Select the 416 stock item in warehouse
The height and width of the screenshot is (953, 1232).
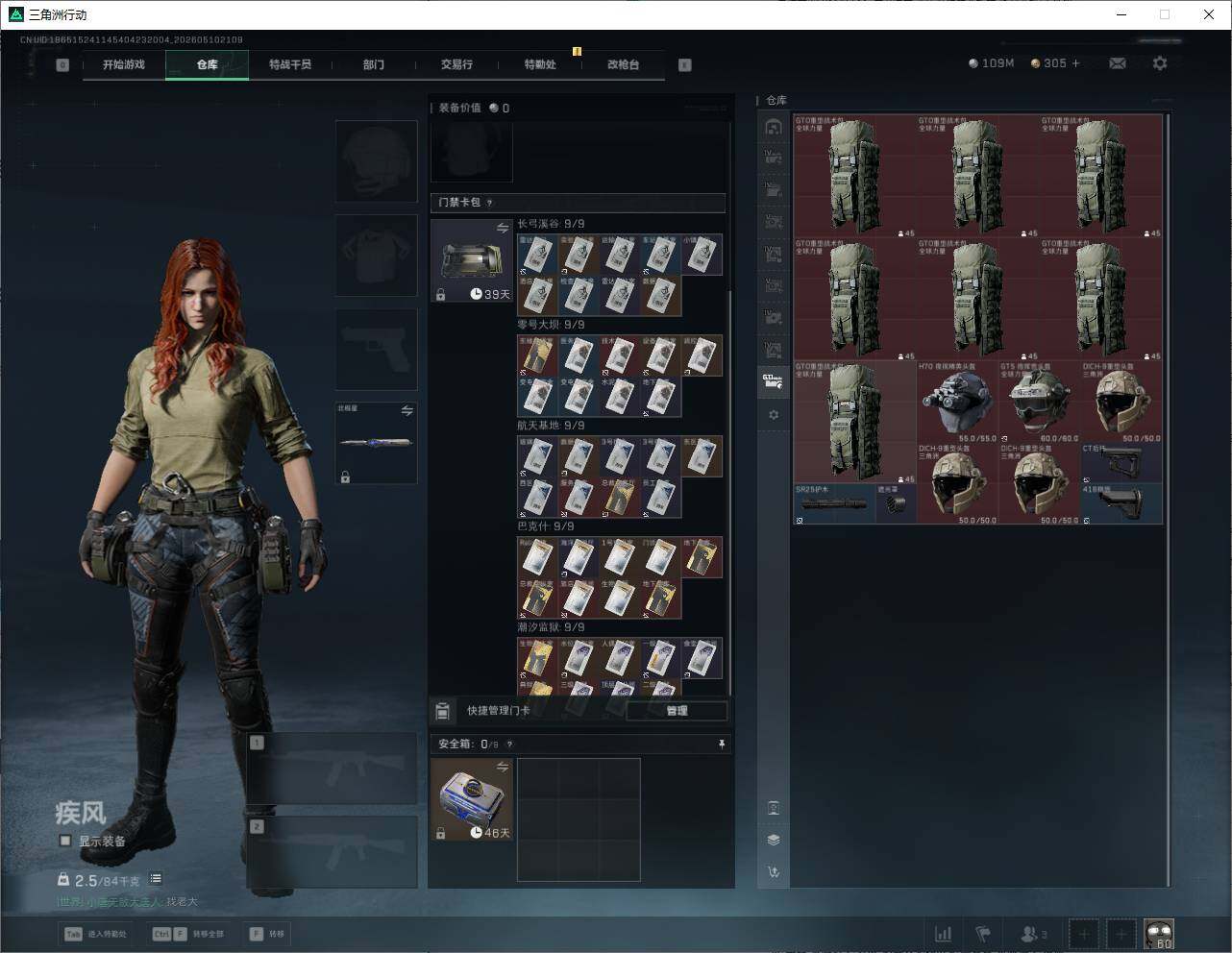[x=1121, y=503]
